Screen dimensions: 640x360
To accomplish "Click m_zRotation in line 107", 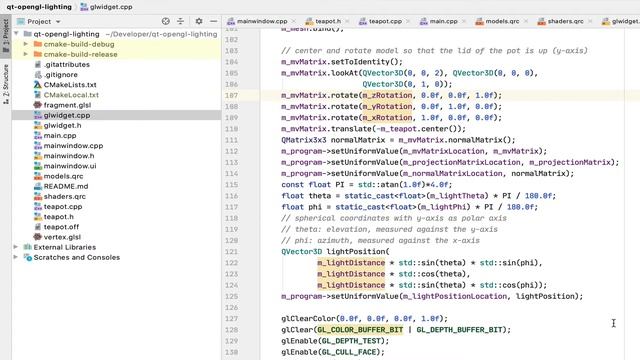I will 387,95.
